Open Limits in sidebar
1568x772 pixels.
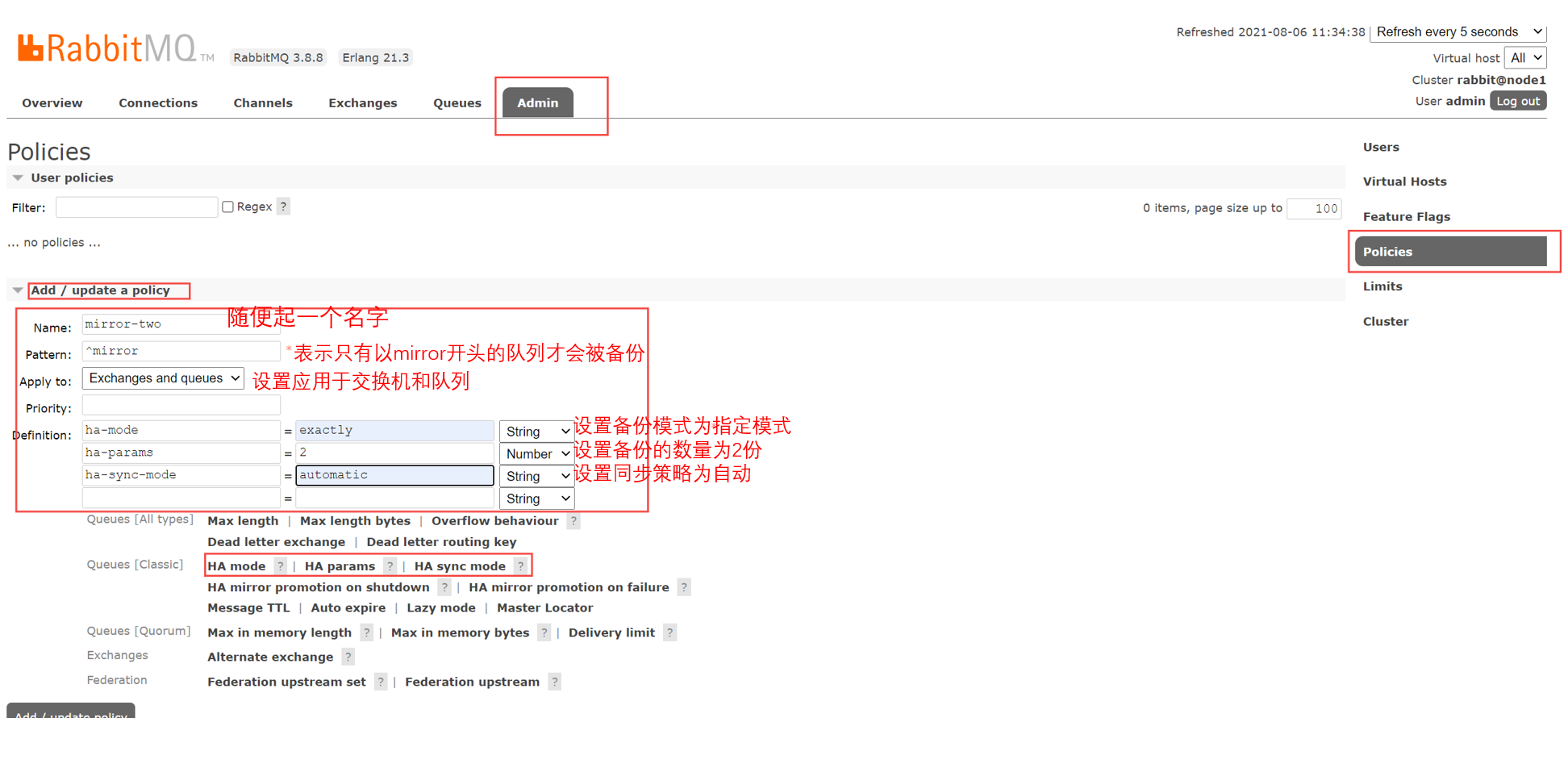pyautogui.click(x=1382, y=286)
